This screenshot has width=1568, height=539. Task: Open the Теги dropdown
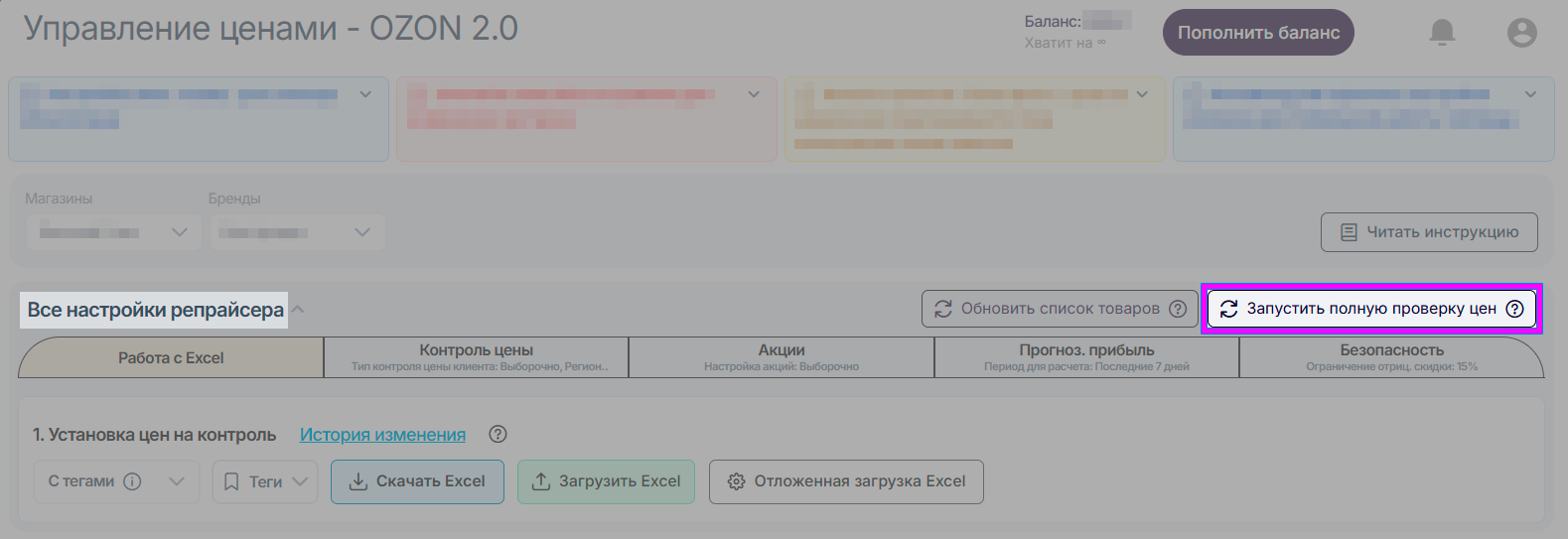point(265,481)
